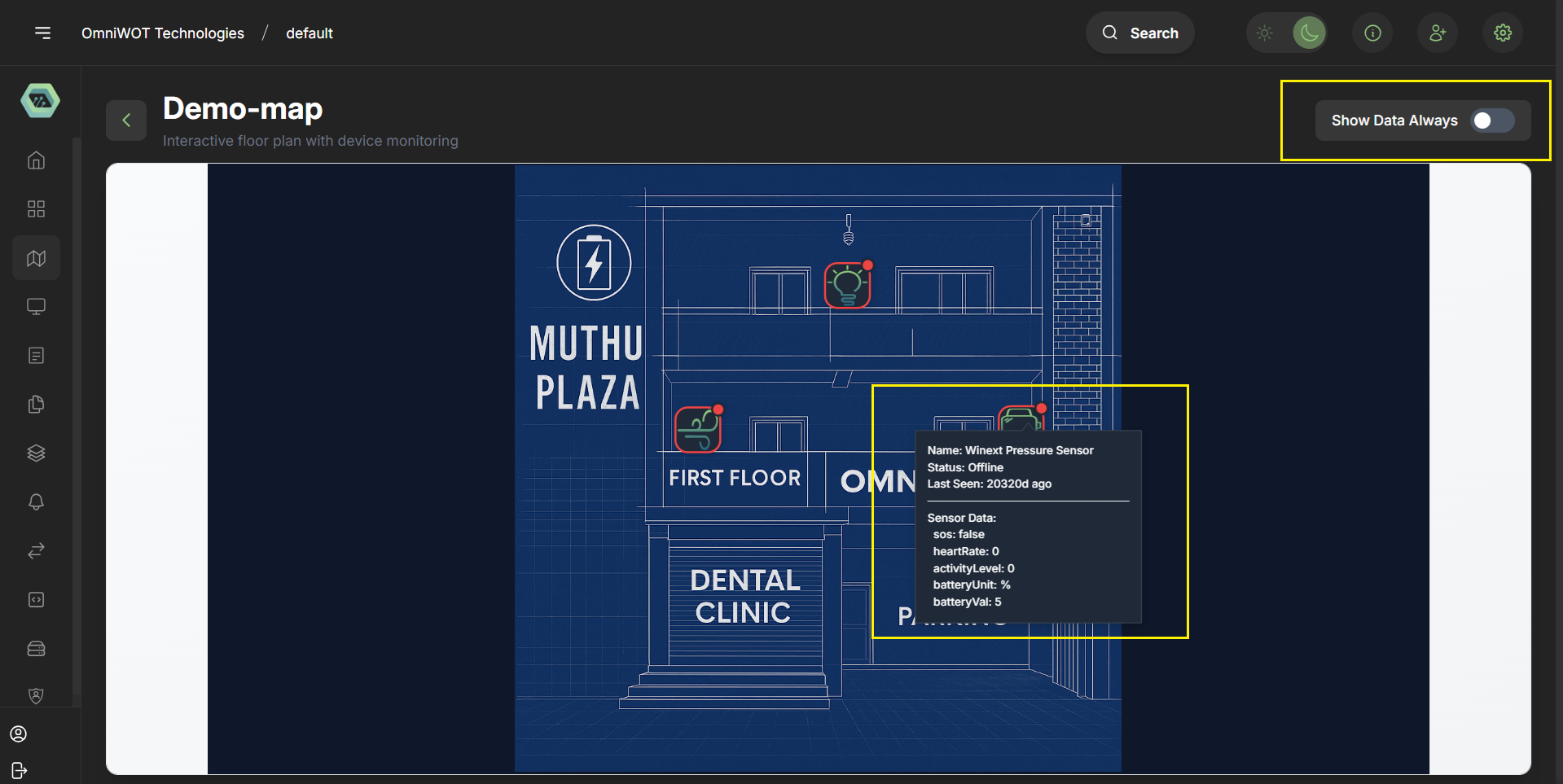Viewport: 1563px width, 784px height.
Task: Select the wind sensor marker near First Floor
Action: pos(698,430)
